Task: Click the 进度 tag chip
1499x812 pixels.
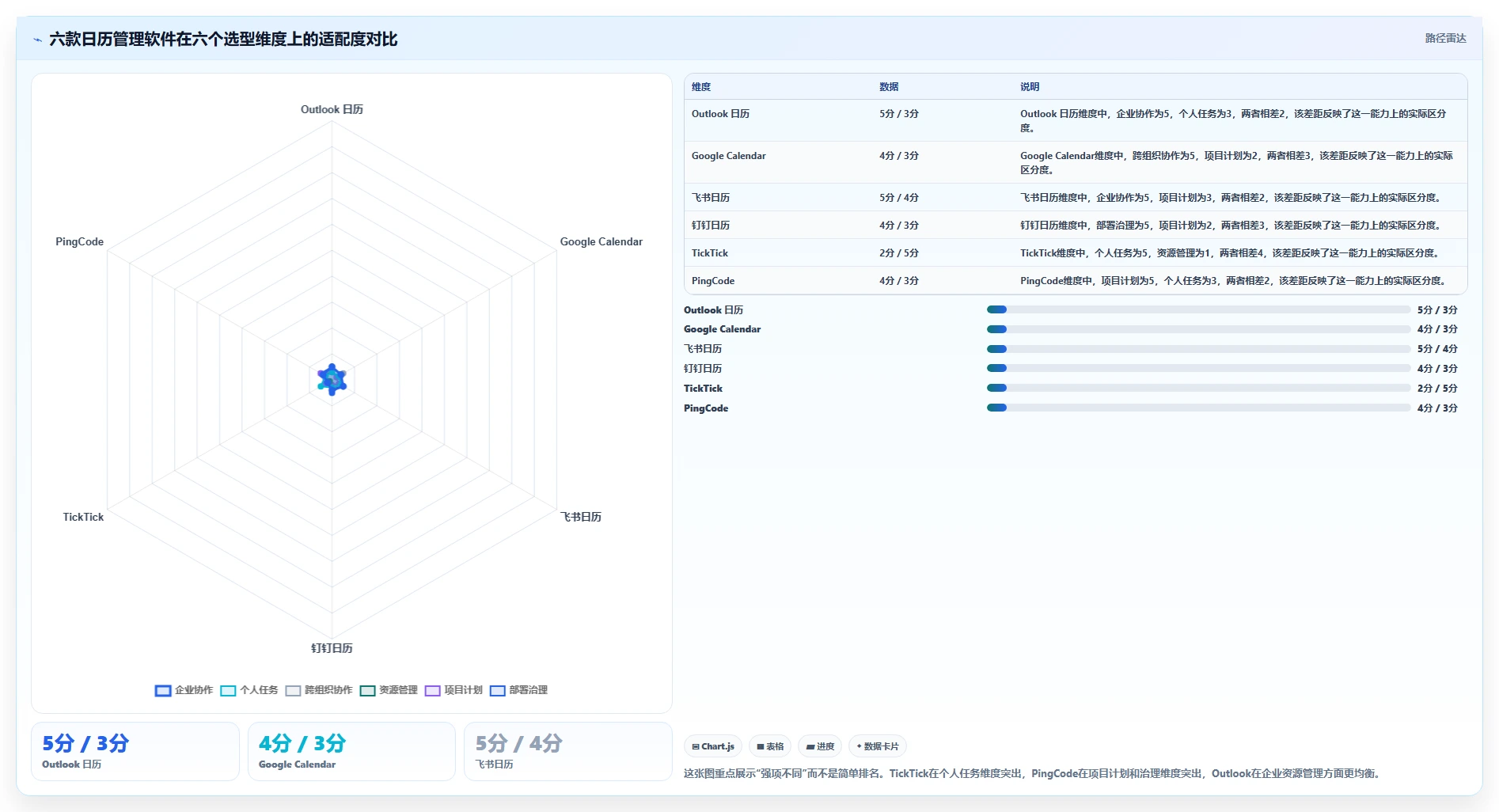Action: [x=820, y=746]
